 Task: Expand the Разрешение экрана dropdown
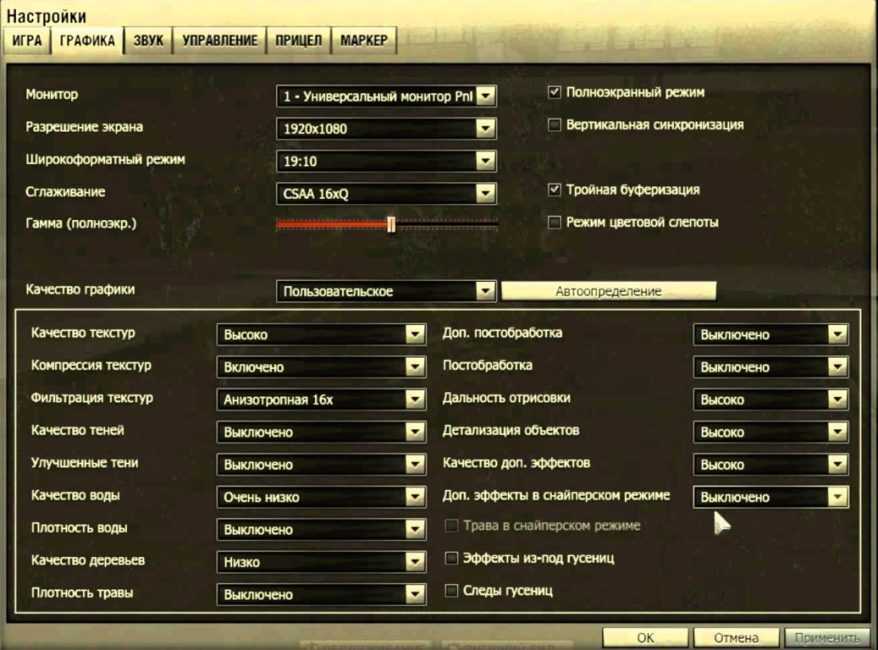coord(486,128)
